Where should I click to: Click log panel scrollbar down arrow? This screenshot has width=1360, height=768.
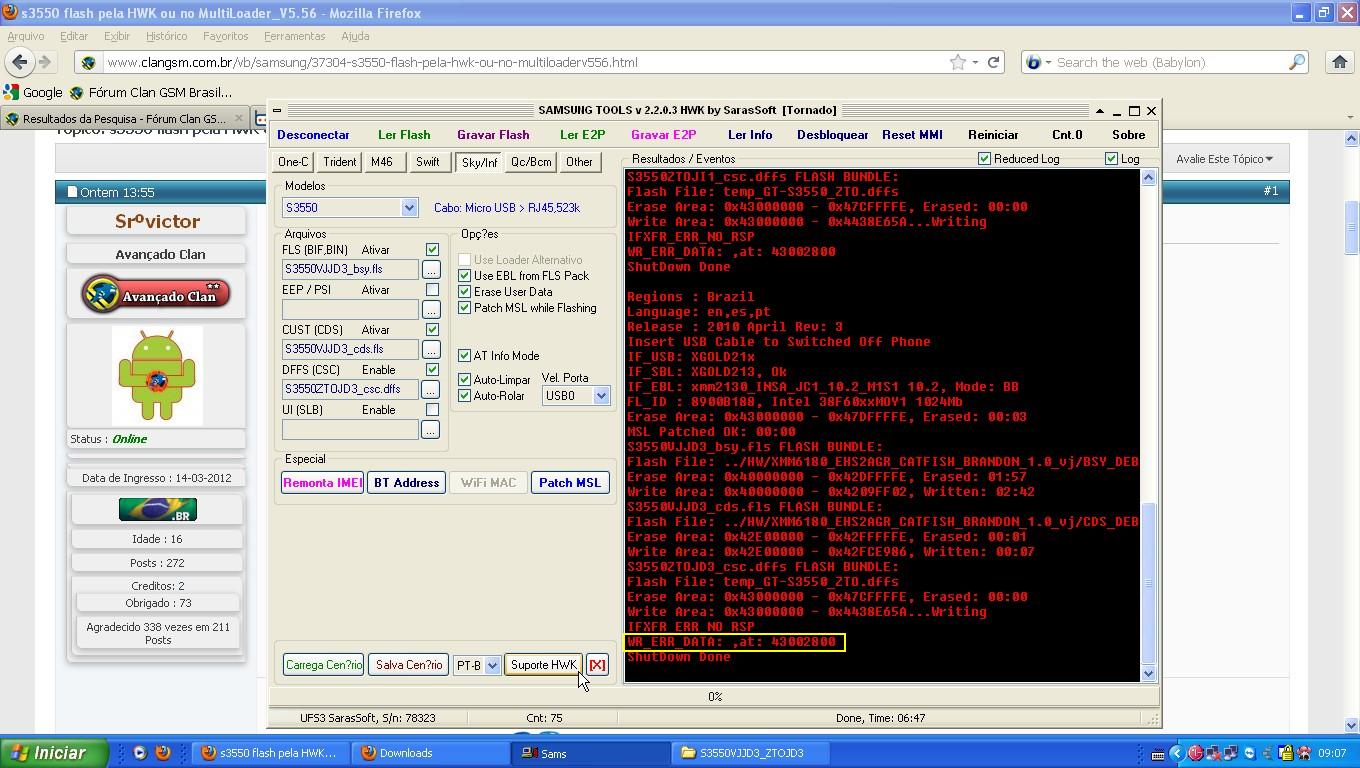click(1148, 673)
